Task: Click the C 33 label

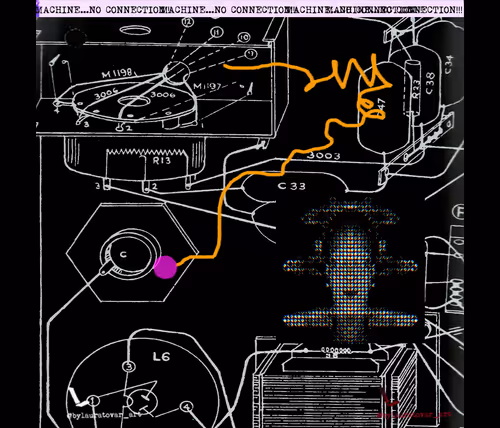Action: click(292, 186)
